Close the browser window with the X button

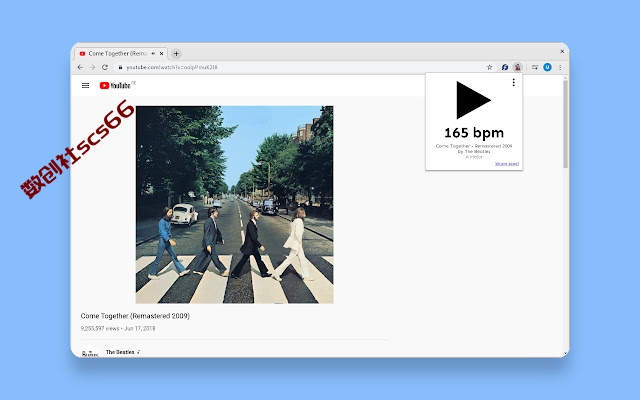pos(562,51)
